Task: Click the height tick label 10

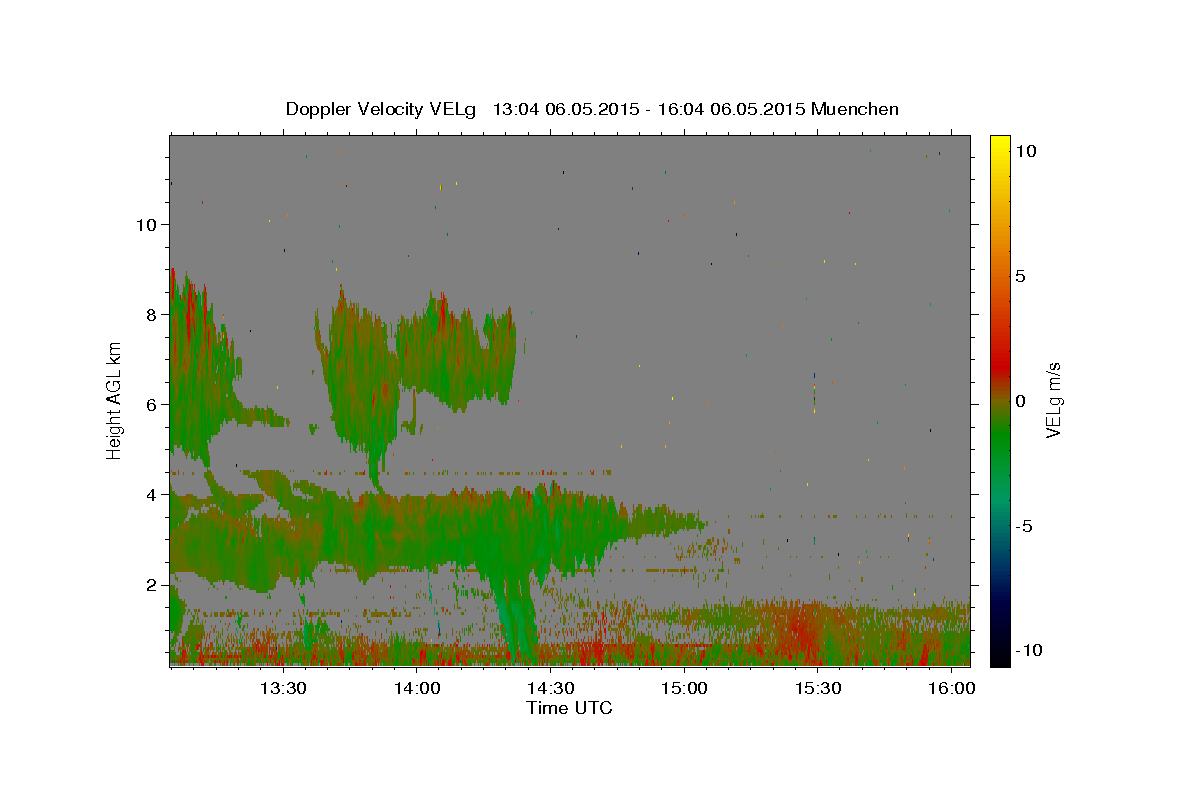Action: tap(146, 224)
